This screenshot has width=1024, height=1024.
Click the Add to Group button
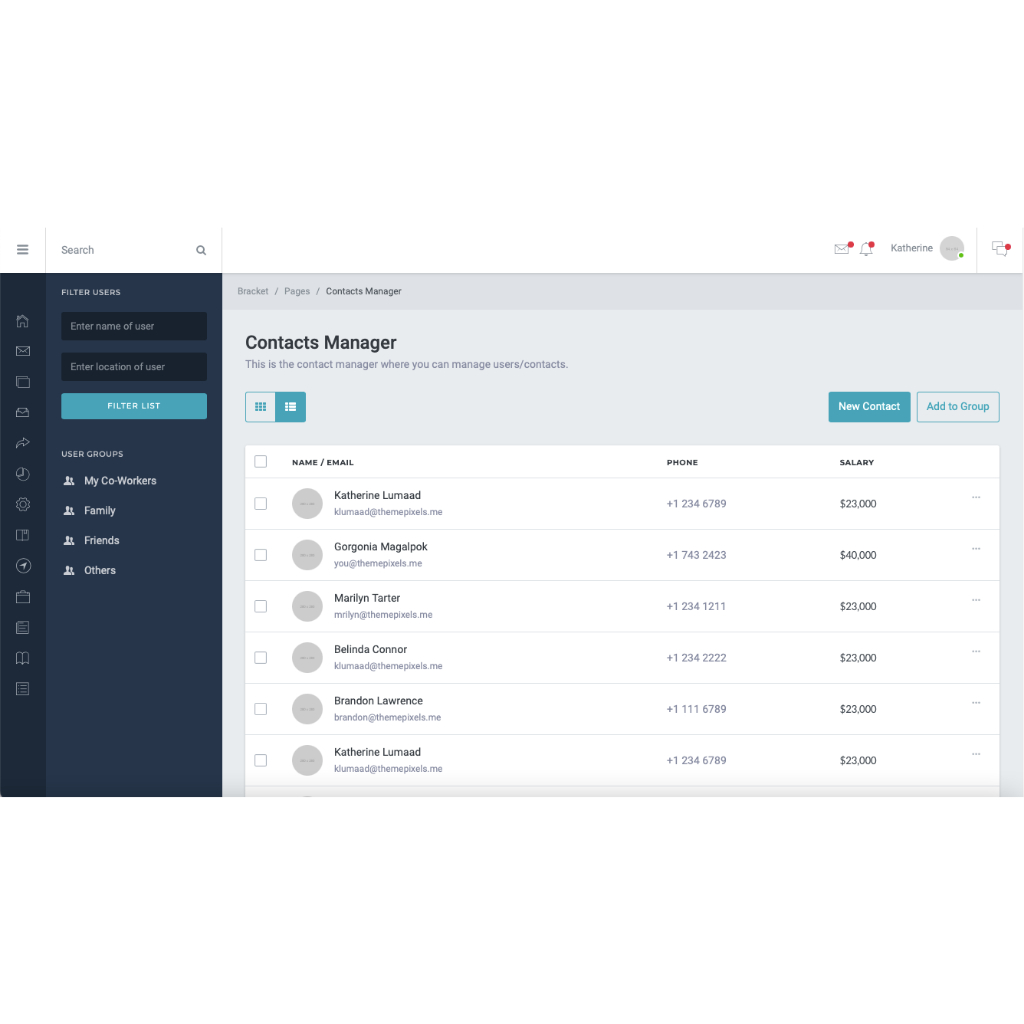pos(958,407)
